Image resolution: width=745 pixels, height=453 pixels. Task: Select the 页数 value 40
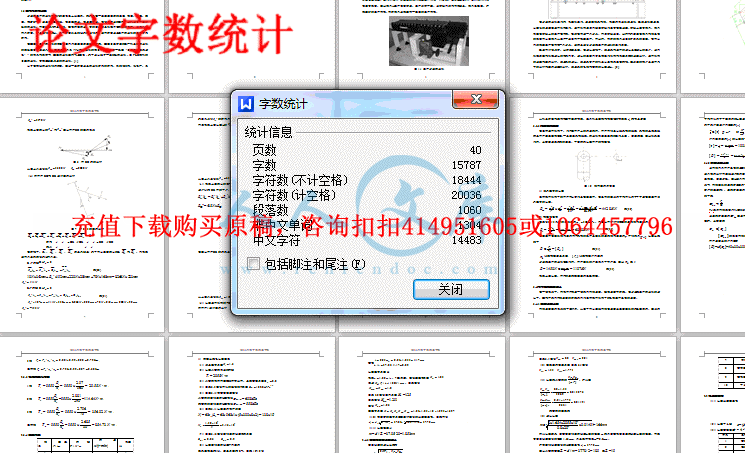pos(476,150)
